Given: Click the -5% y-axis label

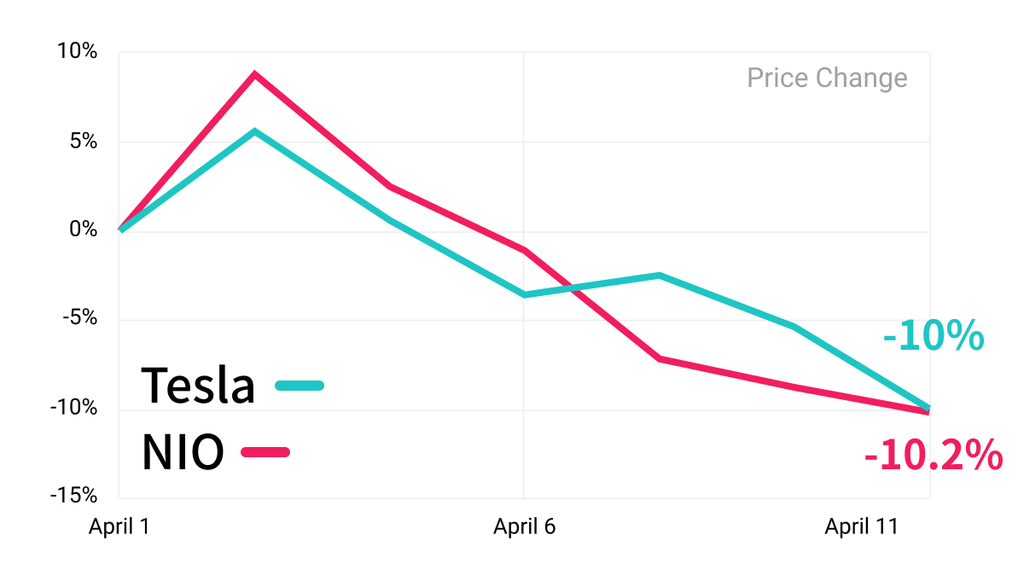Looking at the screenshot, I should click(80, 318).
